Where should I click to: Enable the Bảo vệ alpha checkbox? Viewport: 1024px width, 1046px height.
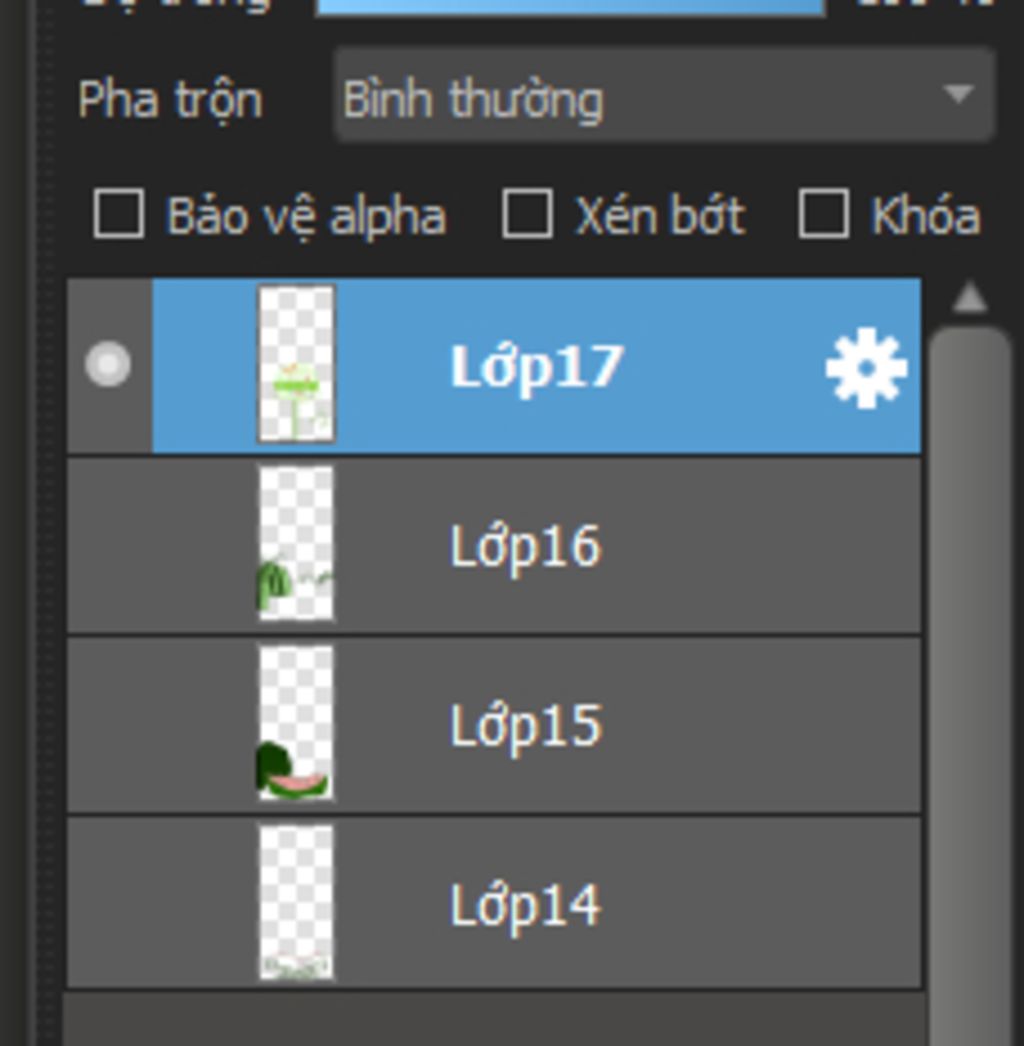pos(119,214)
